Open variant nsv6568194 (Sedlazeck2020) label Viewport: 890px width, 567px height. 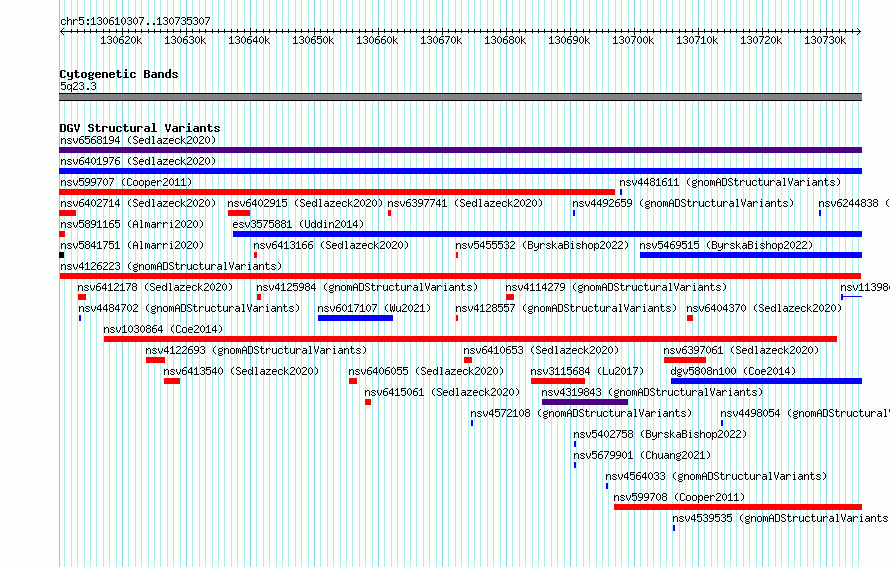point(138,140)
